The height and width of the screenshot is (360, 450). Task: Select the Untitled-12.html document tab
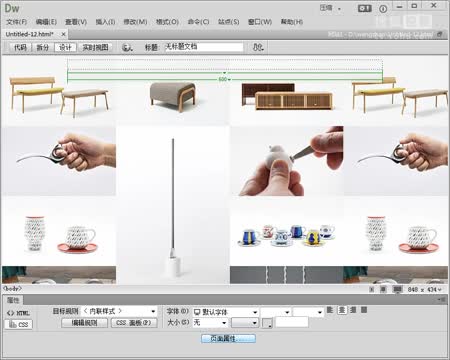(30, 34)
